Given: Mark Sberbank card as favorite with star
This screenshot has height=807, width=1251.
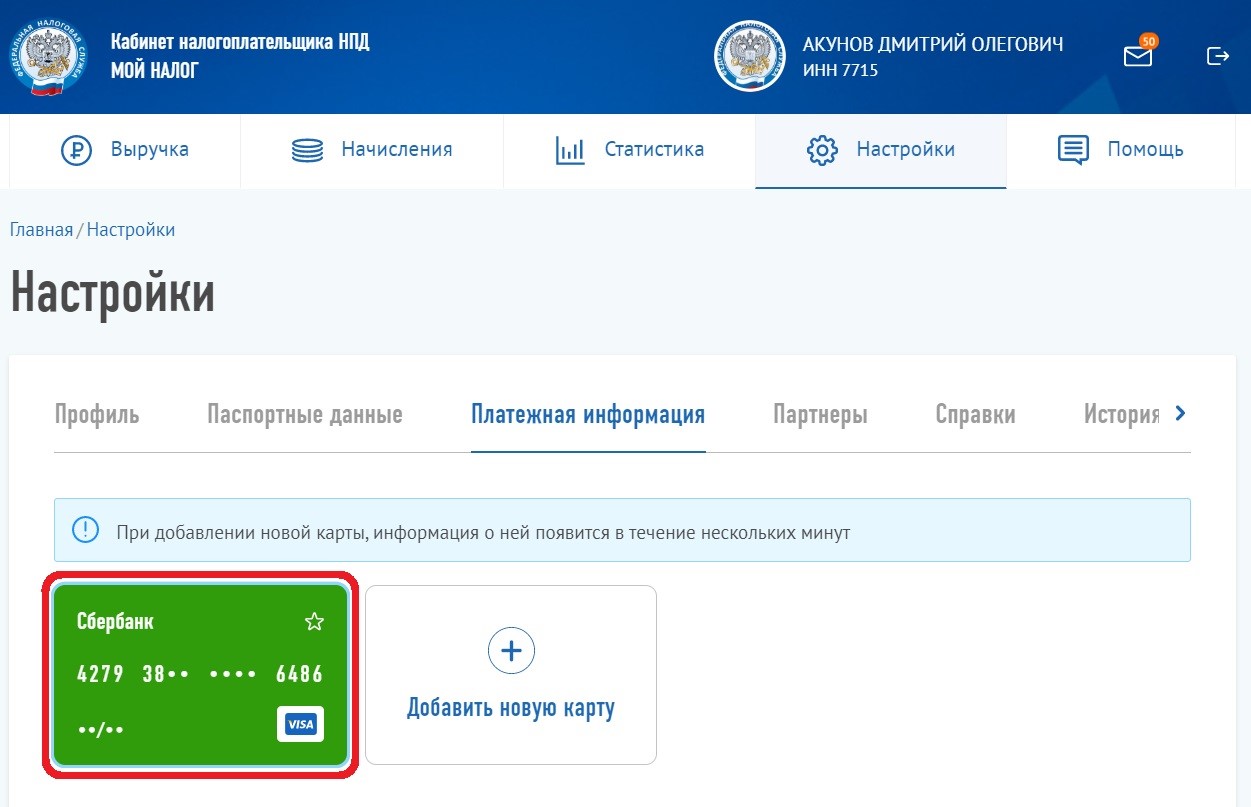Looking at the screenshot, I should pyautogui.click(x=314, y=622).
